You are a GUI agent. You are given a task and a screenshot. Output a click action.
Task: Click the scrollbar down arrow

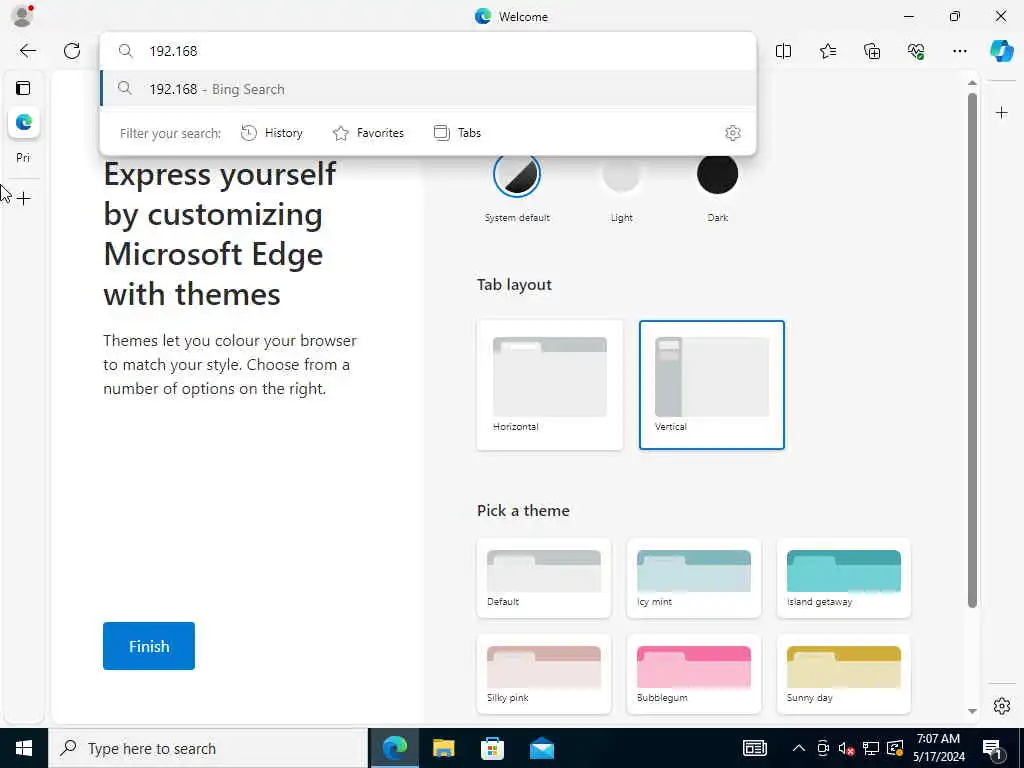coord(972,711)
